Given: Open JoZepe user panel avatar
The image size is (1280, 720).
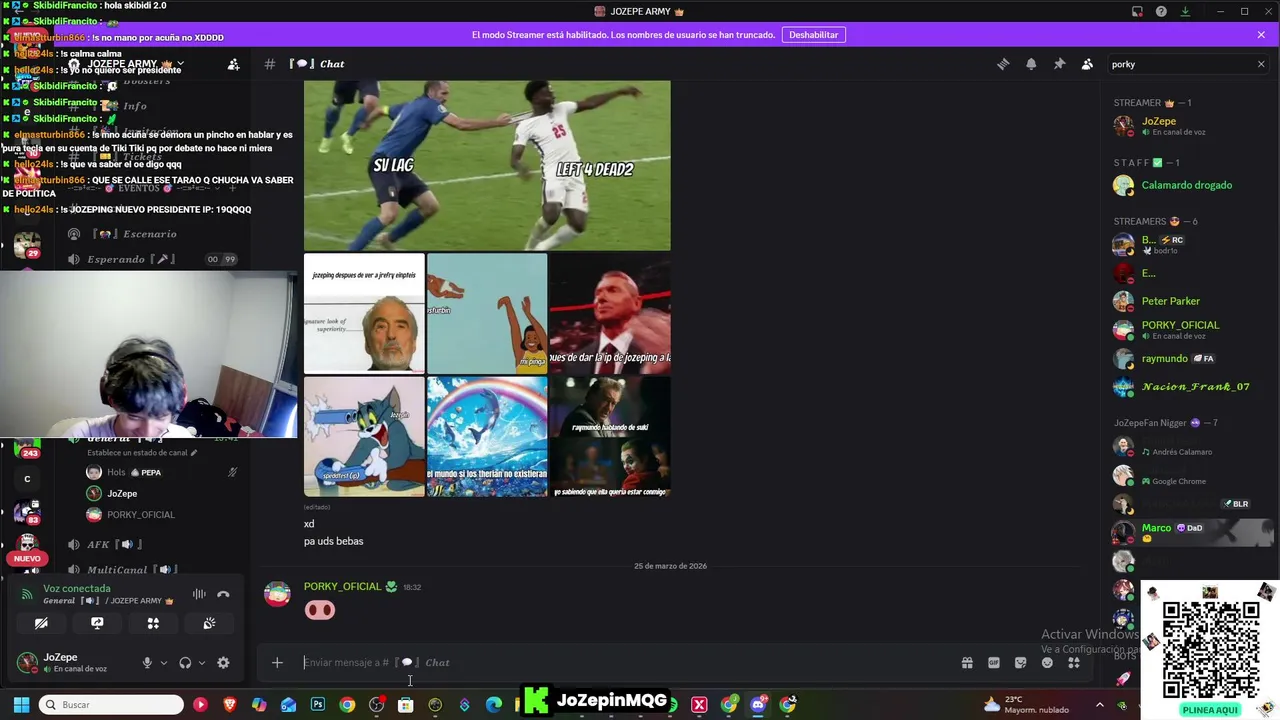Looking at the screenshot, I should 28,662.
